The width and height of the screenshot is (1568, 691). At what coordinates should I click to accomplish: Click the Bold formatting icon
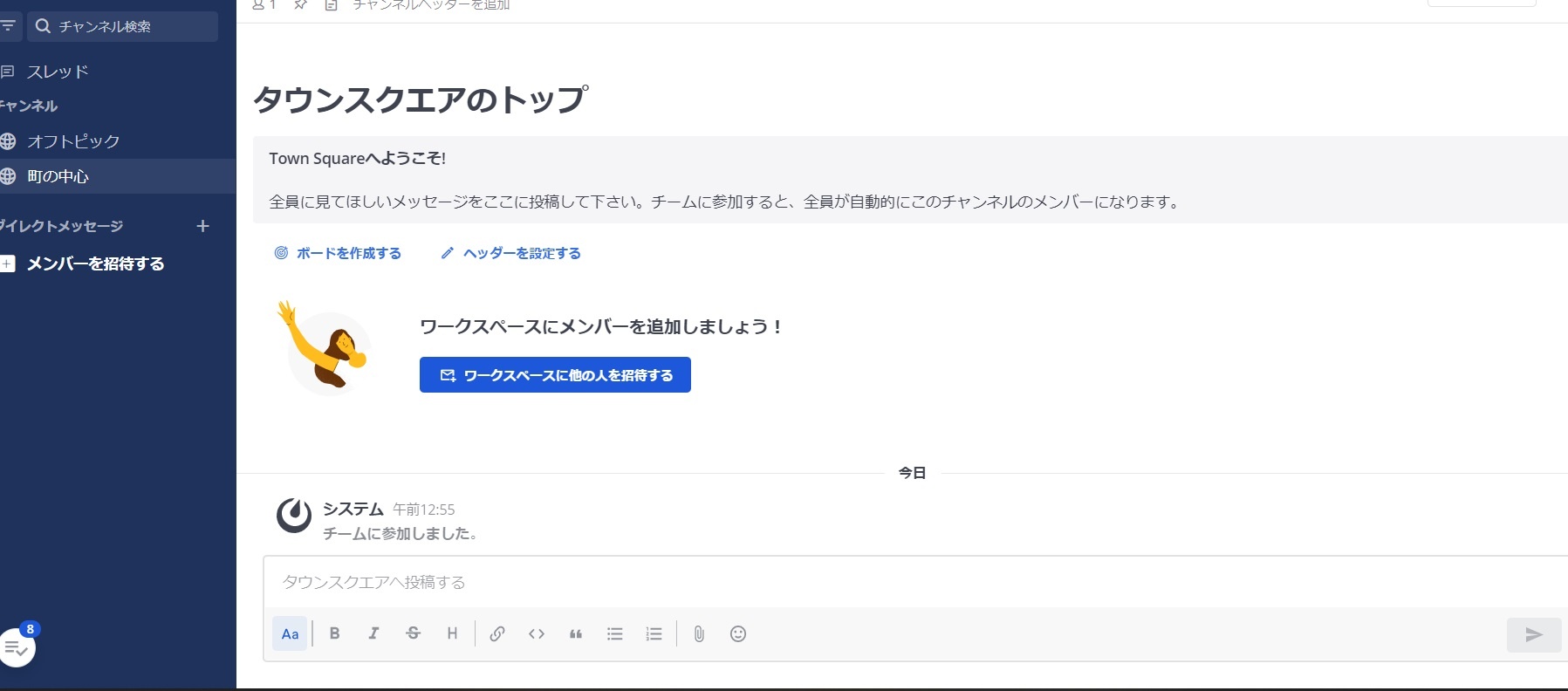pyautogui.click(x=334, y=634)
